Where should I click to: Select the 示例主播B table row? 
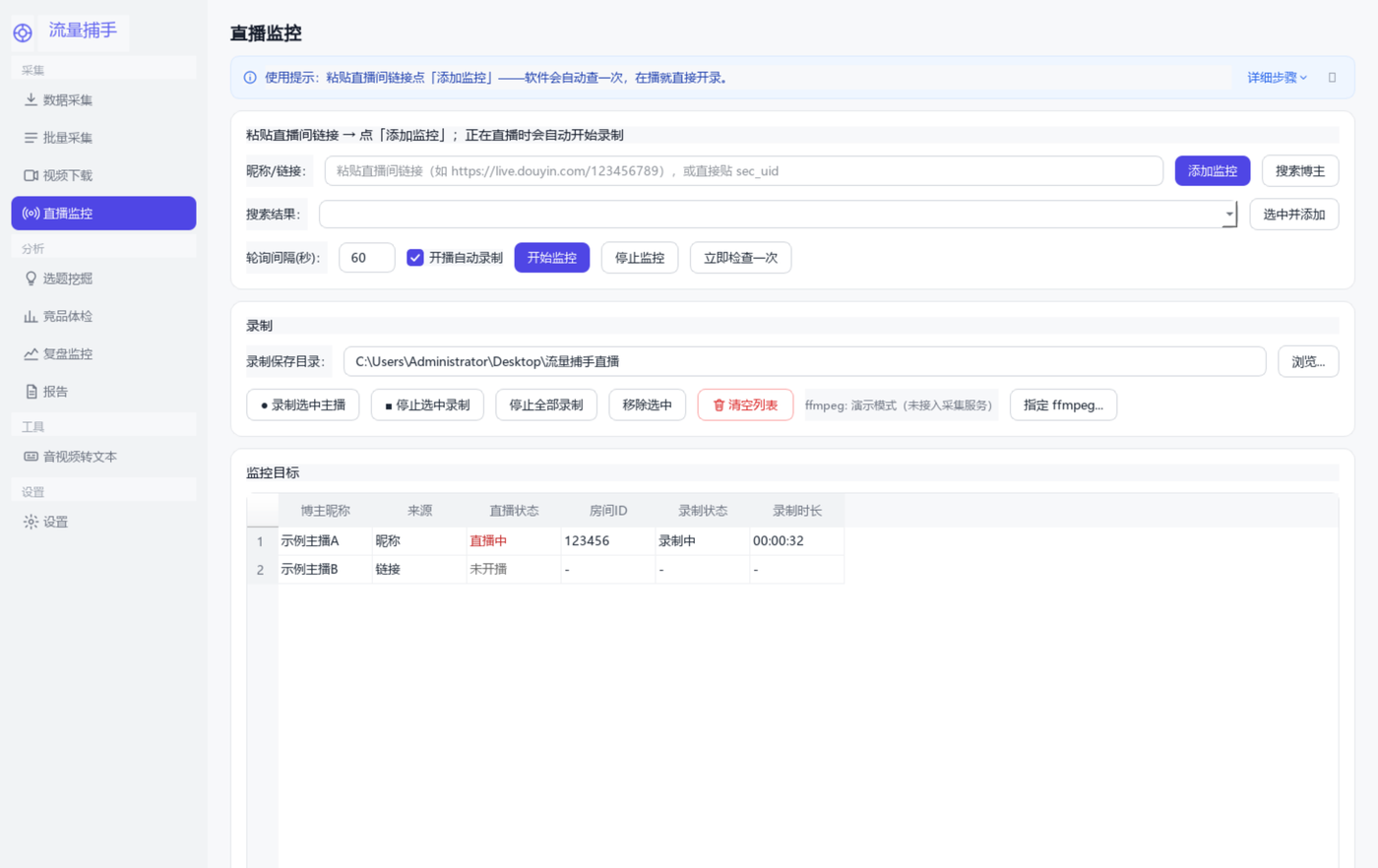point(545,570)
